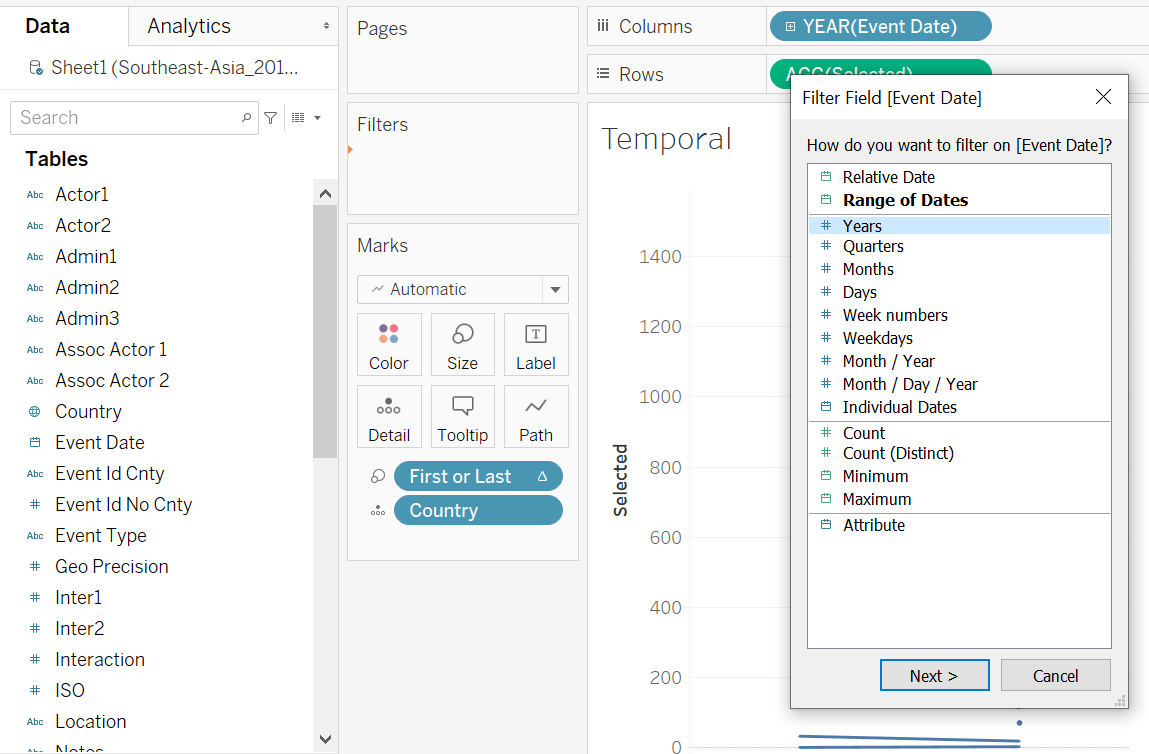Click the data source icon for Sheet1
This screenshot has width=1149, height=754.
point(36,68)
